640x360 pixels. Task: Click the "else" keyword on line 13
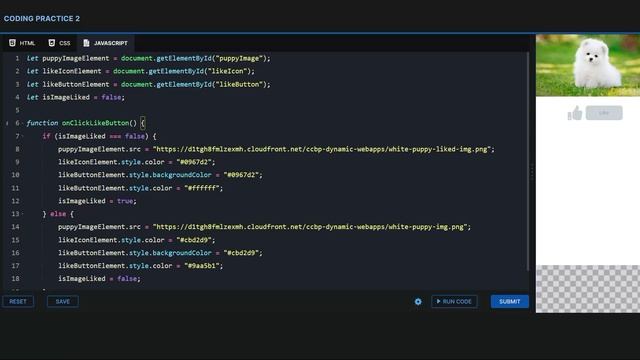coord(58,214)
